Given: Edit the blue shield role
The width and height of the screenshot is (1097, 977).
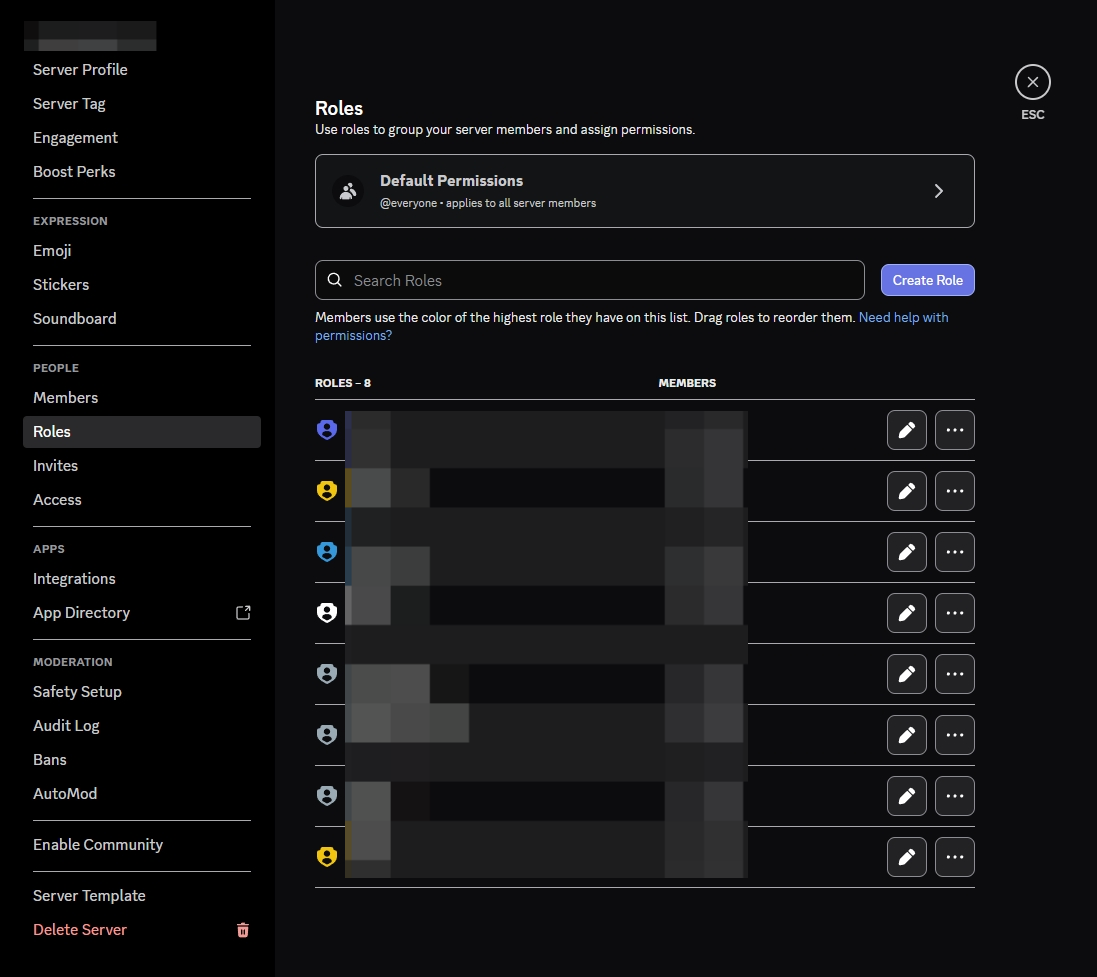Looking at the screenshot, I should coord(907,551).
